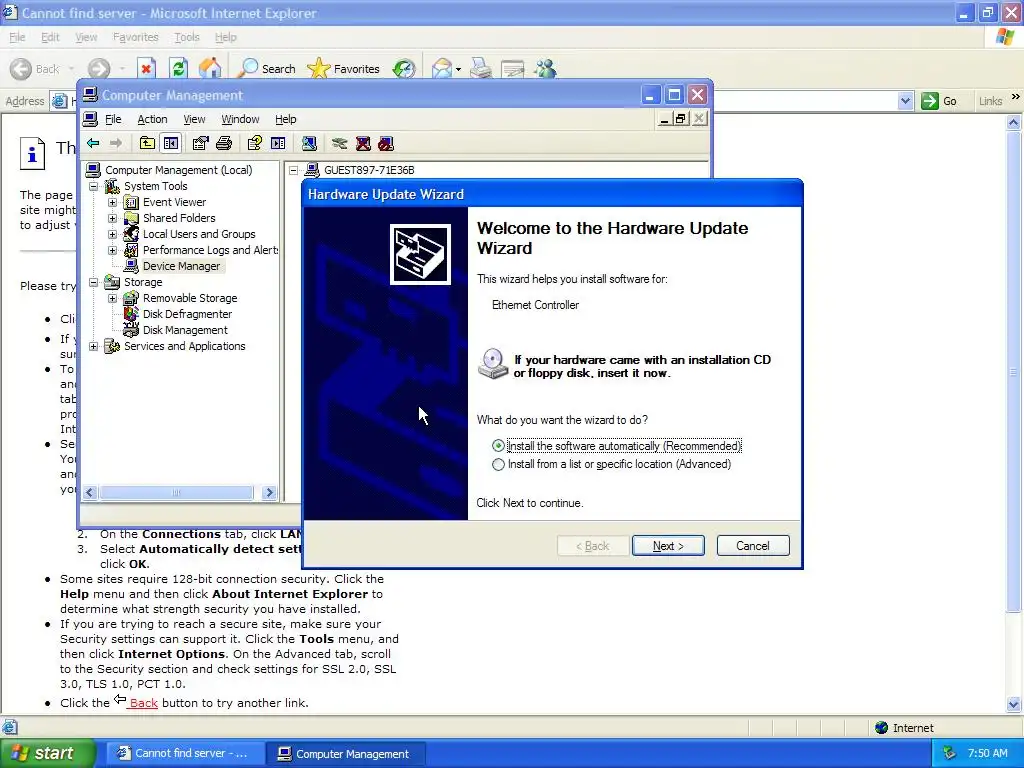The height and width of the screenshot is (768, 1024).
Task: Click the Up one level toolbar icon
Action: pyautogui.click(x=148, y=144)
